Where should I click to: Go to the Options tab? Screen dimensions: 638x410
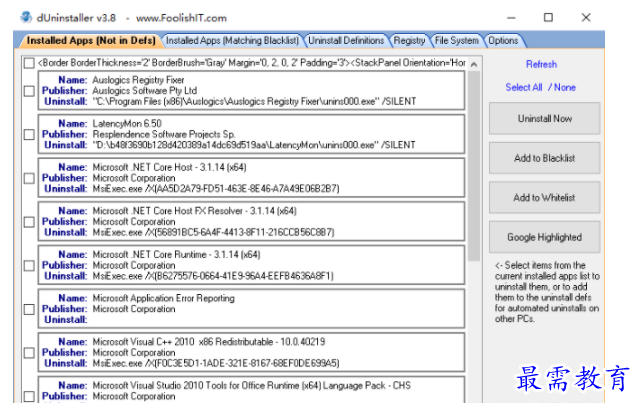click(503, 41)
